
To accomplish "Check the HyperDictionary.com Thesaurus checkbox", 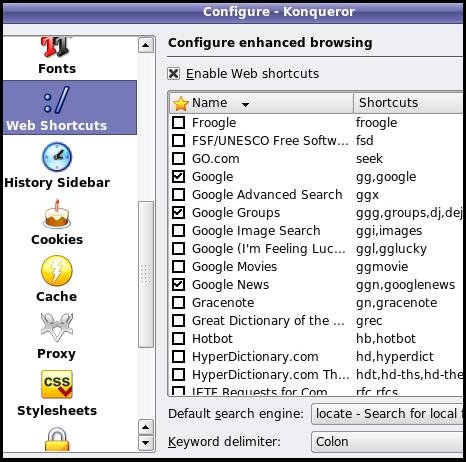I will coord(178,374).
